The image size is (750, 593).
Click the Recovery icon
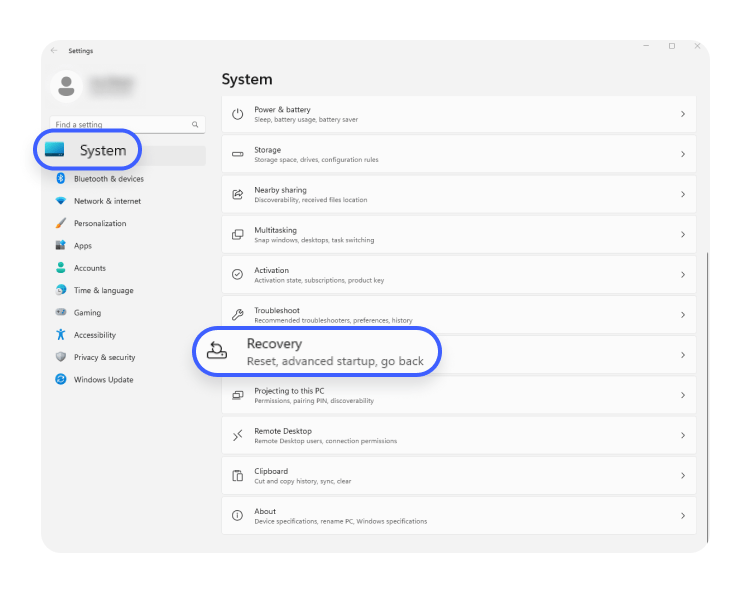pyautogui.click(x=217, y=350)
